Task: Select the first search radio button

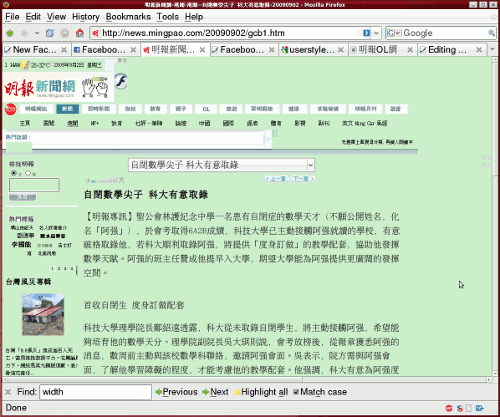Action: 14,173
